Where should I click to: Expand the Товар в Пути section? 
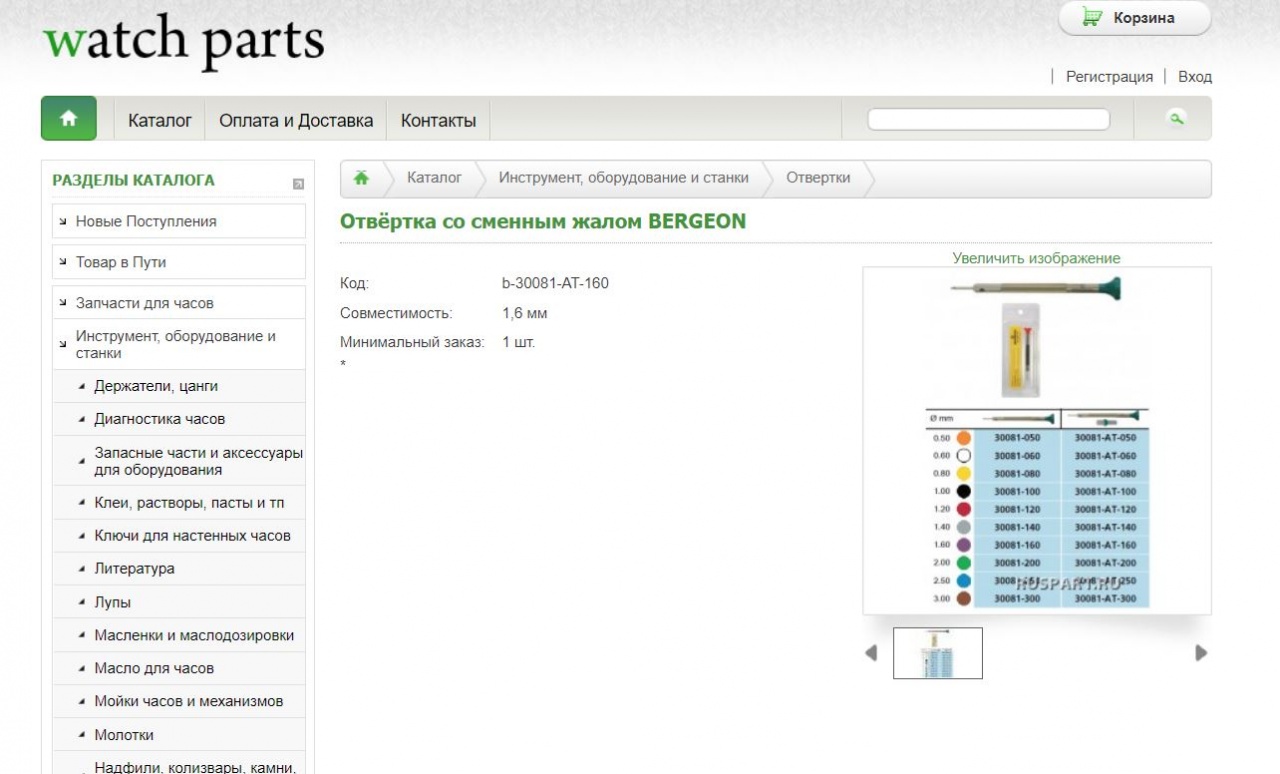pos(179,262)
